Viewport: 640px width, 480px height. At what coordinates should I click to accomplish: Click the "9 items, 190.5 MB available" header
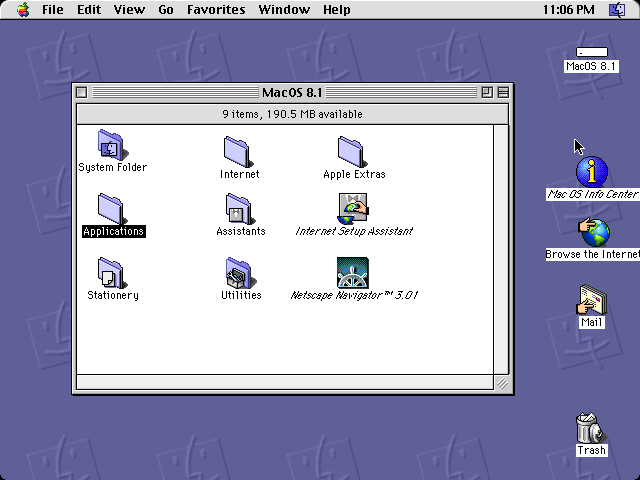click(x=292, y=114)
